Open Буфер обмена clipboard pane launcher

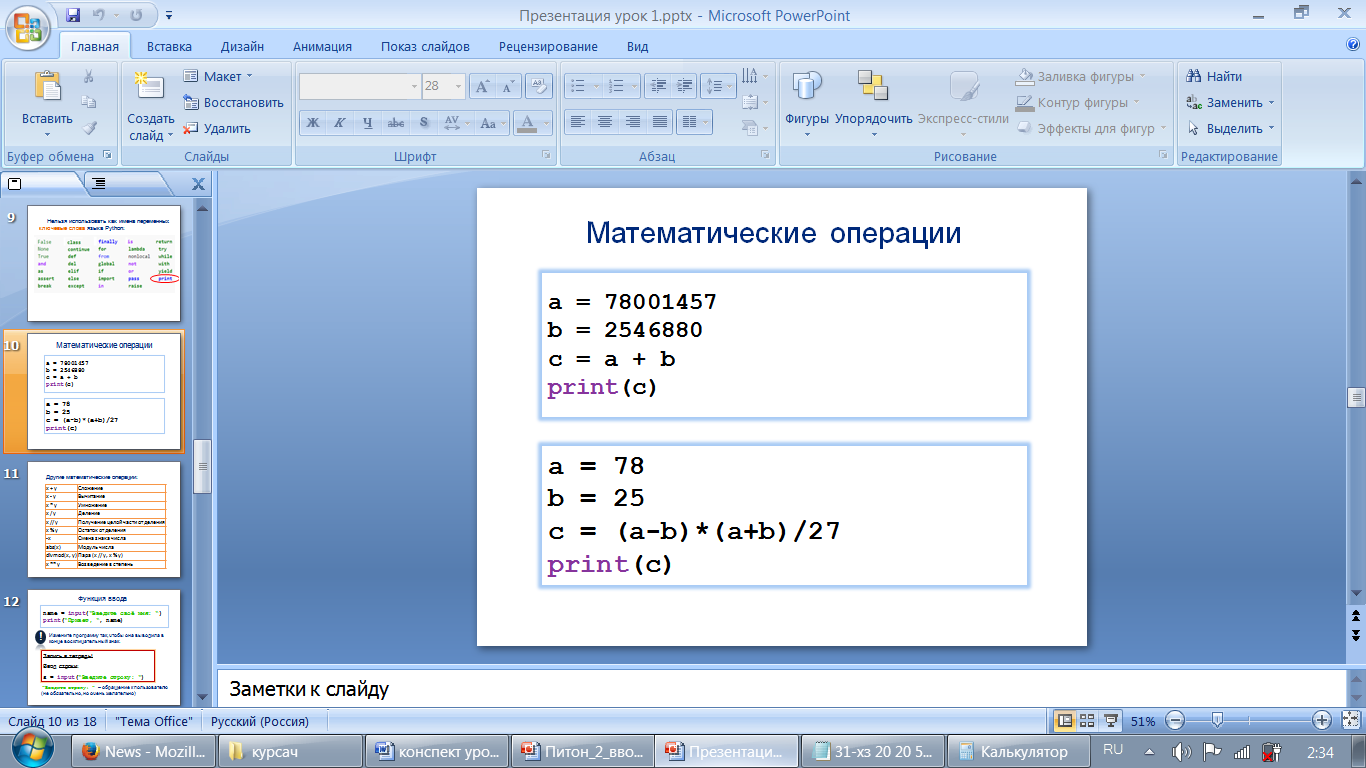(107, 156)
